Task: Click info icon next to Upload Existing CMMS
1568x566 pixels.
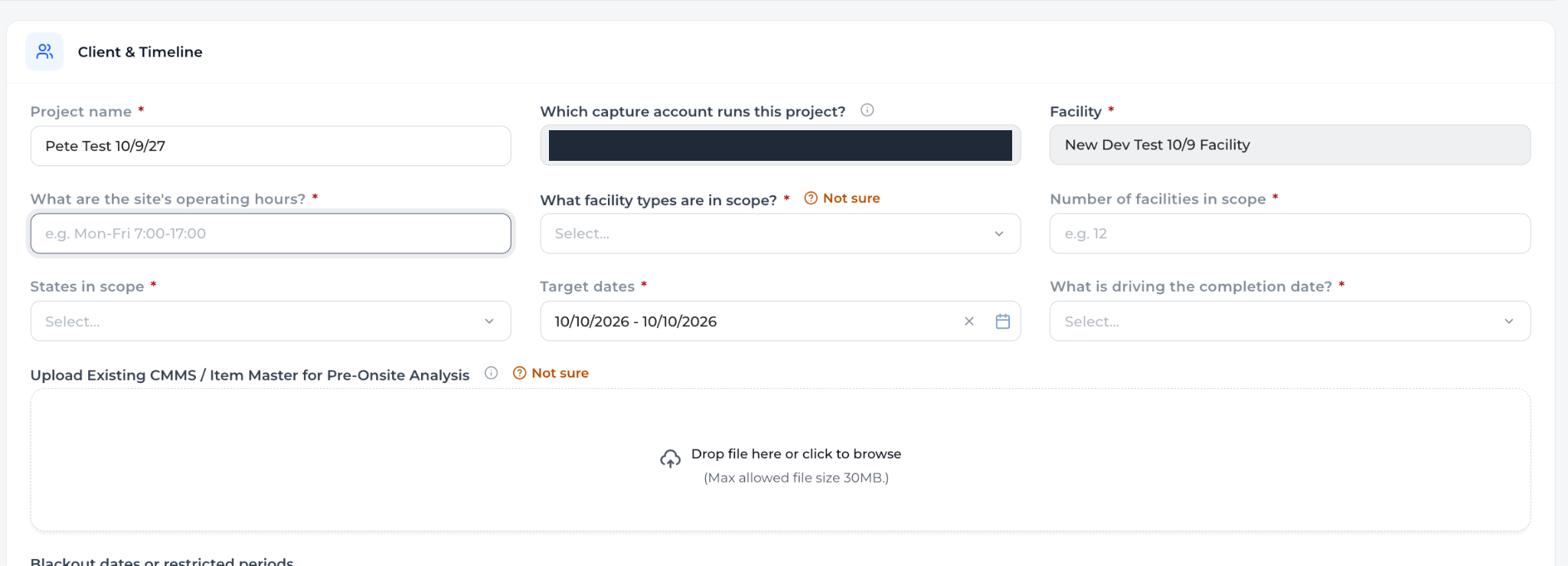Action: (x=491, y=373)
